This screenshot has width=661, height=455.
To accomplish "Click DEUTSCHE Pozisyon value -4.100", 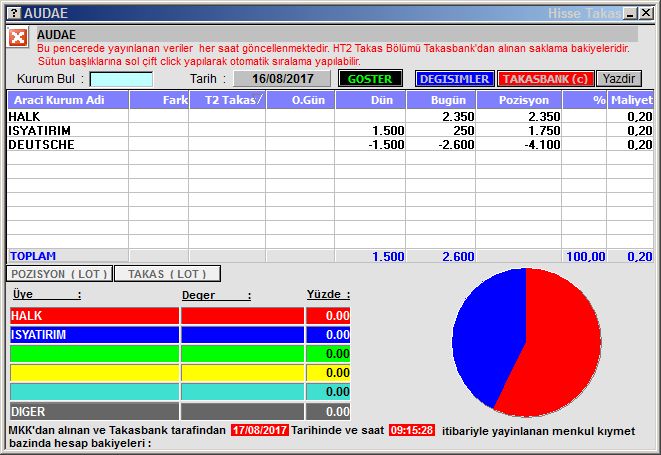I will click(543, 145).
